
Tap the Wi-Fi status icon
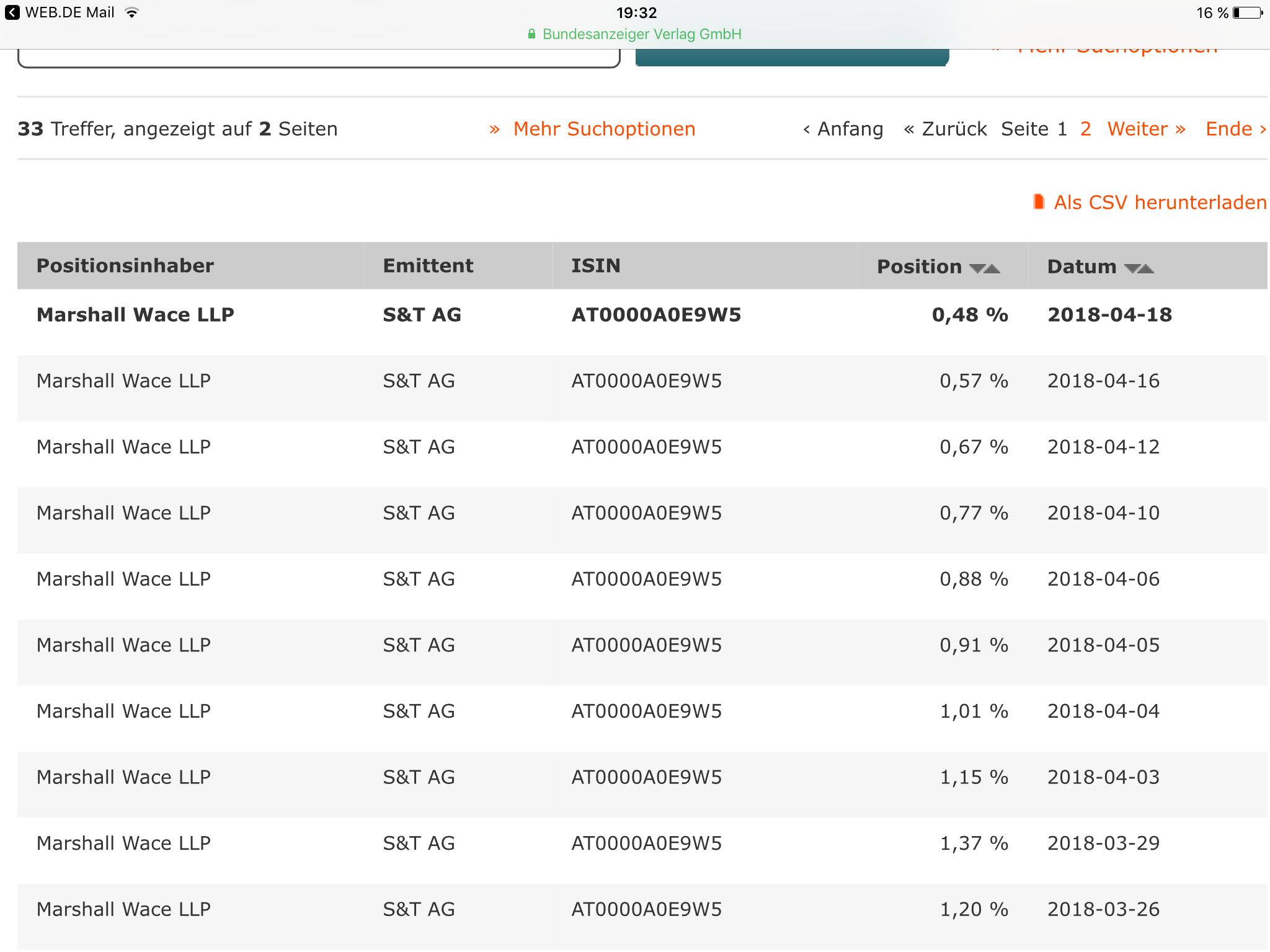[x=131, y=13]
